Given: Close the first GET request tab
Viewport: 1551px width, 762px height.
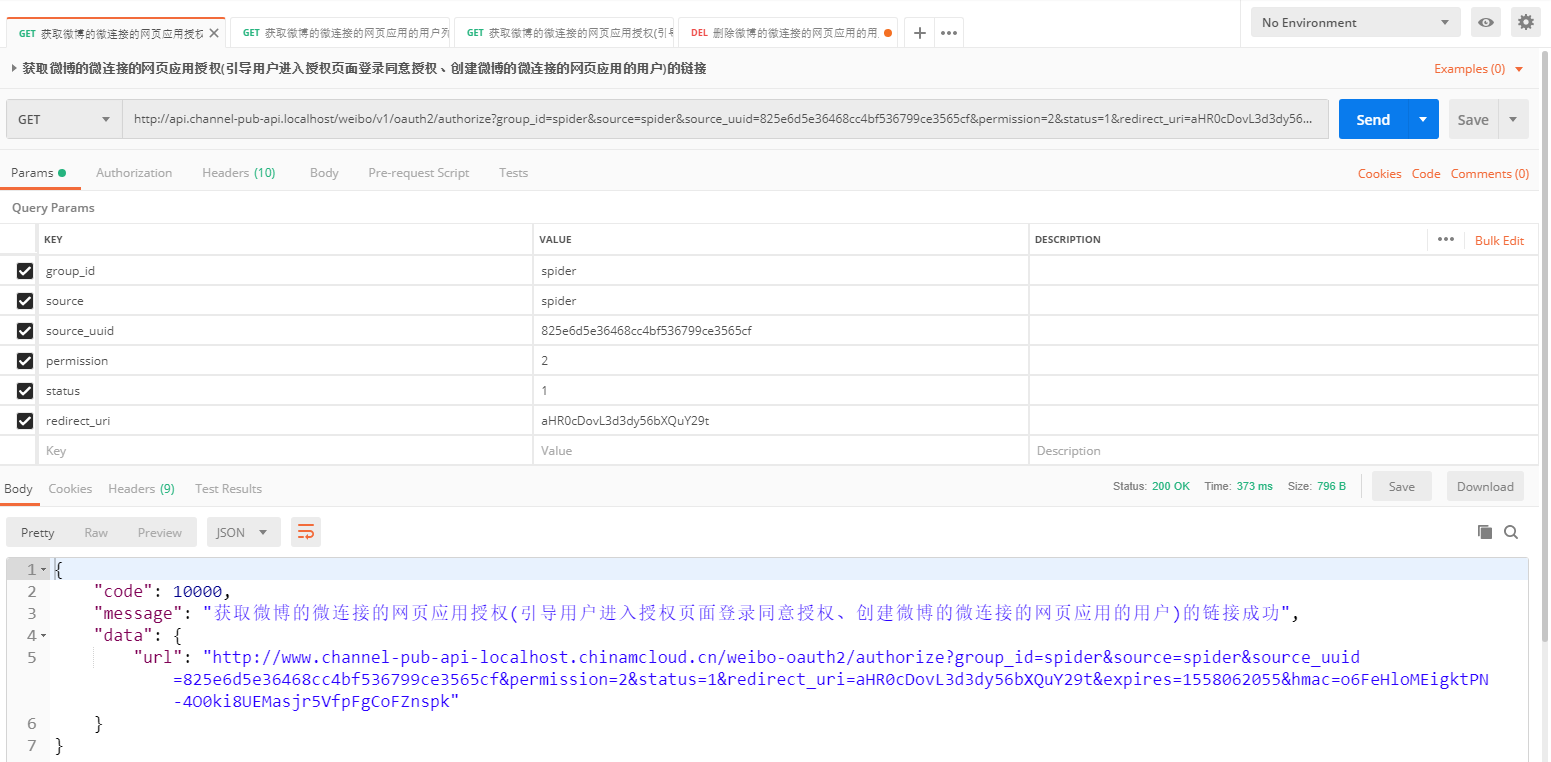Looking at the screenshot, I should (x=213, y=33).
